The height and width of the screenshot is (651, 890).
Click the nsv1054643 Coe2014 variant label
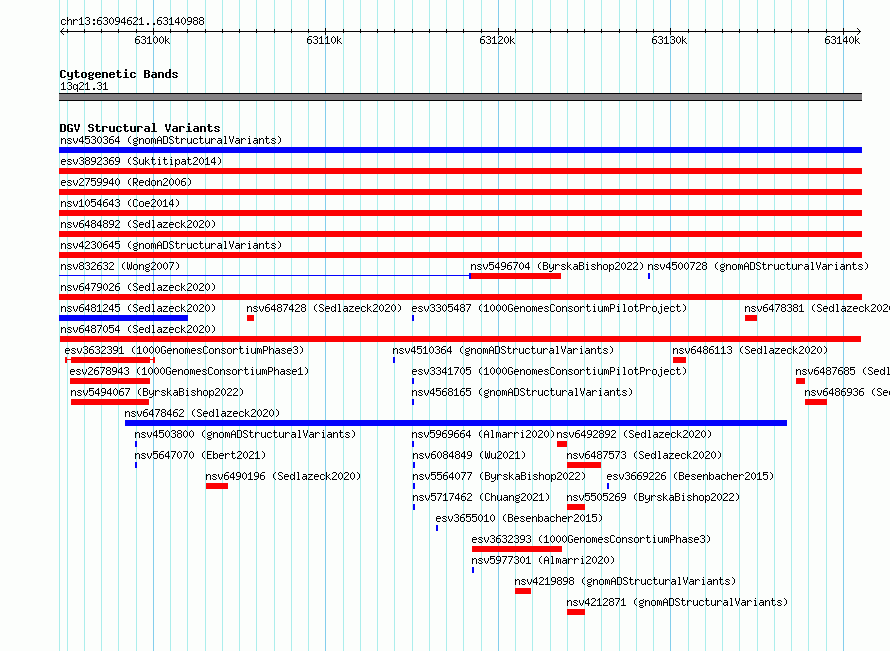[120, 203]
